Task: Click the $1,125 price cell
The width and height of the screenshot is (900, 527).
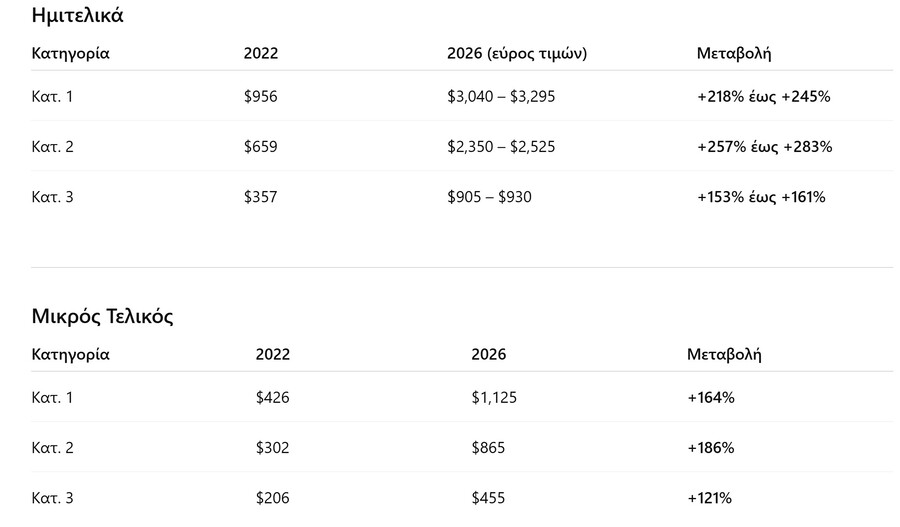Action: pos(494,398)
